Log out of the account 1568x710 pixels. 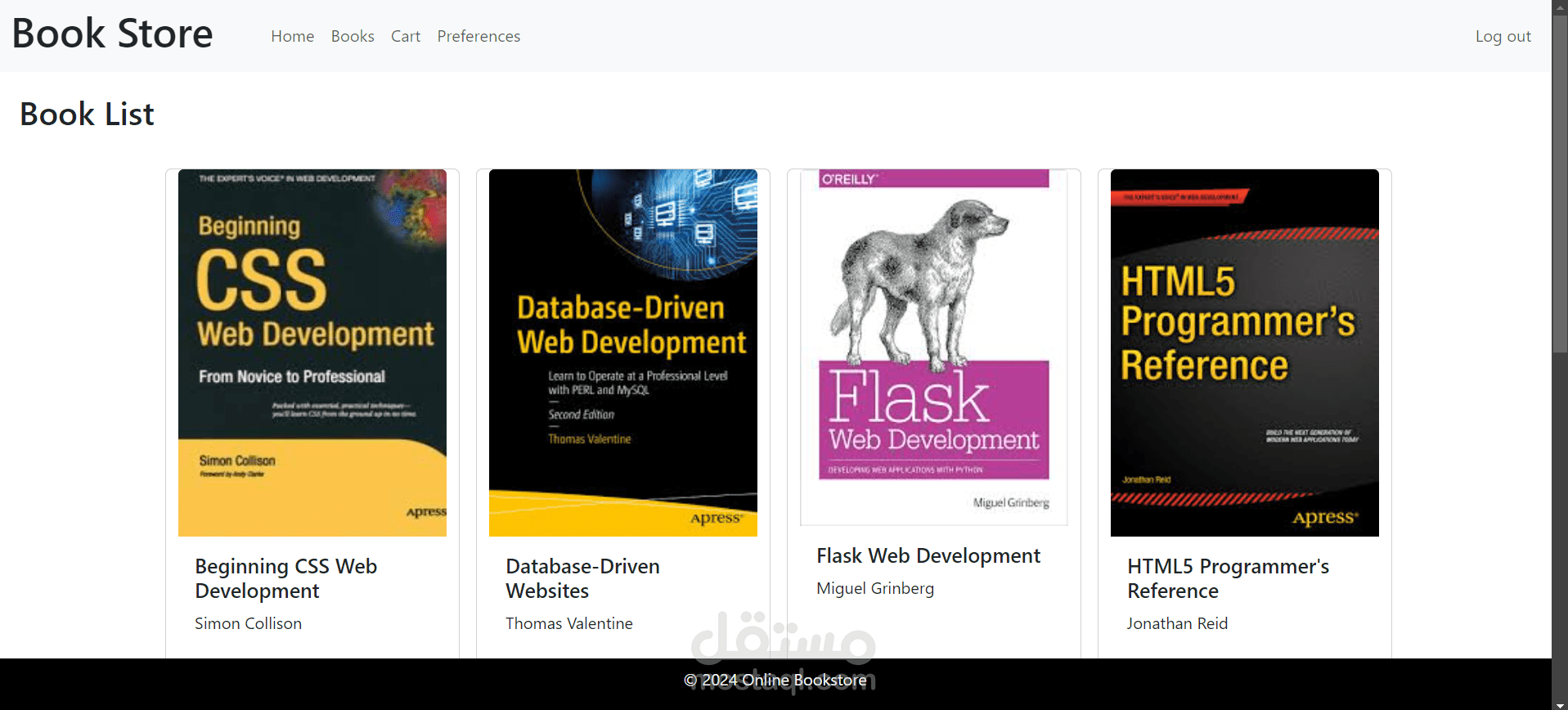coord(1503,36)
